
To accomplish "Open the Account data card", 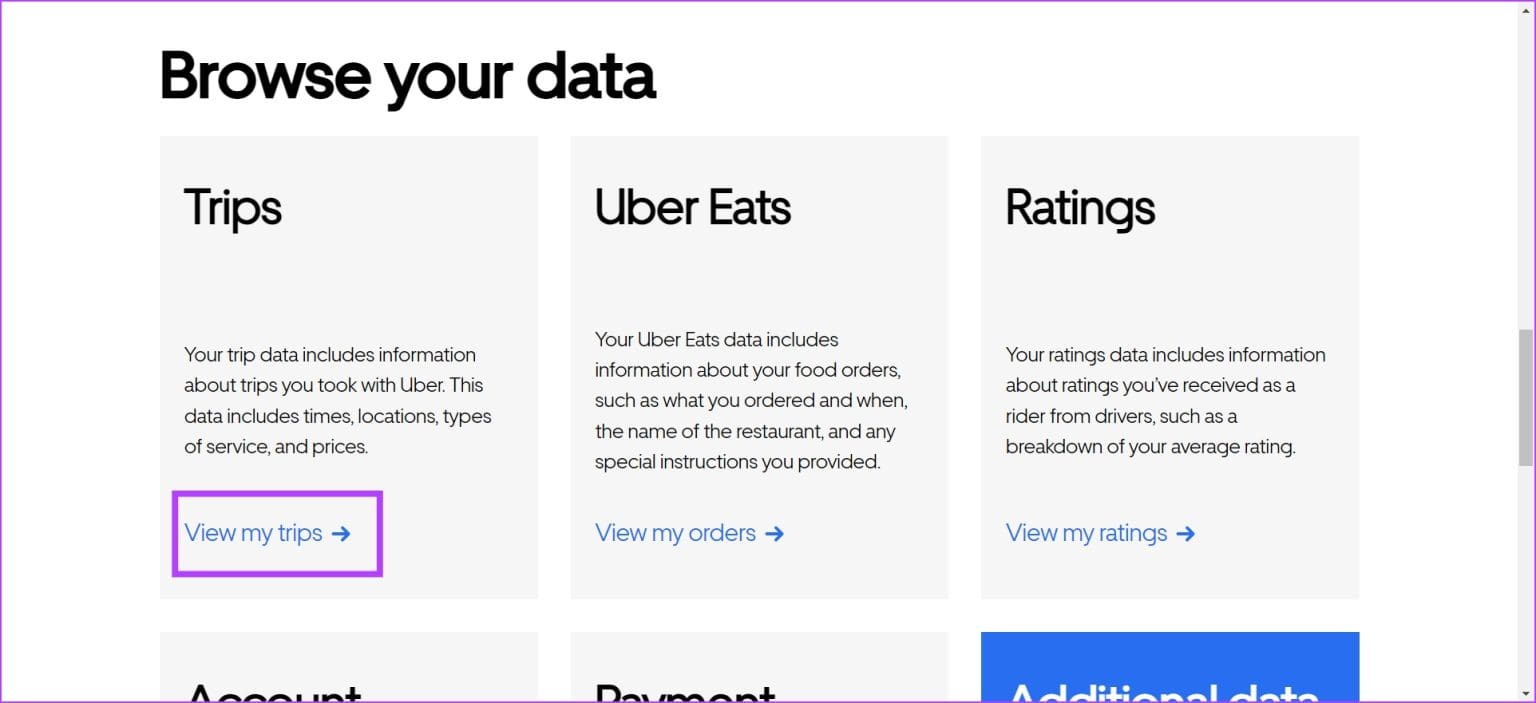I will point(349,665).
